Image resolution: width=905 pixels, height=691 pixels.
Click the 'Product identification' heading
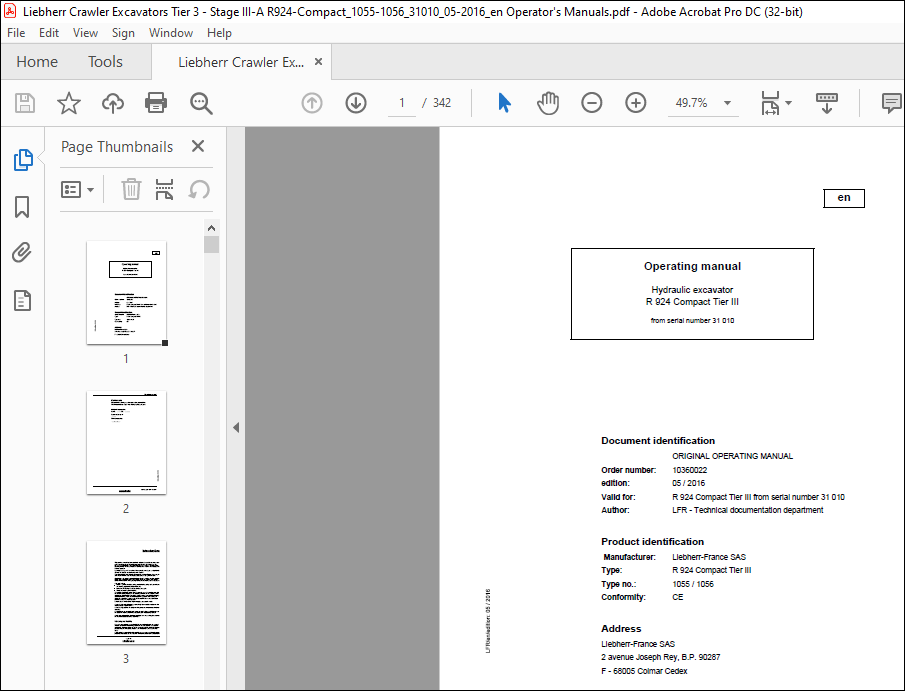652,541
